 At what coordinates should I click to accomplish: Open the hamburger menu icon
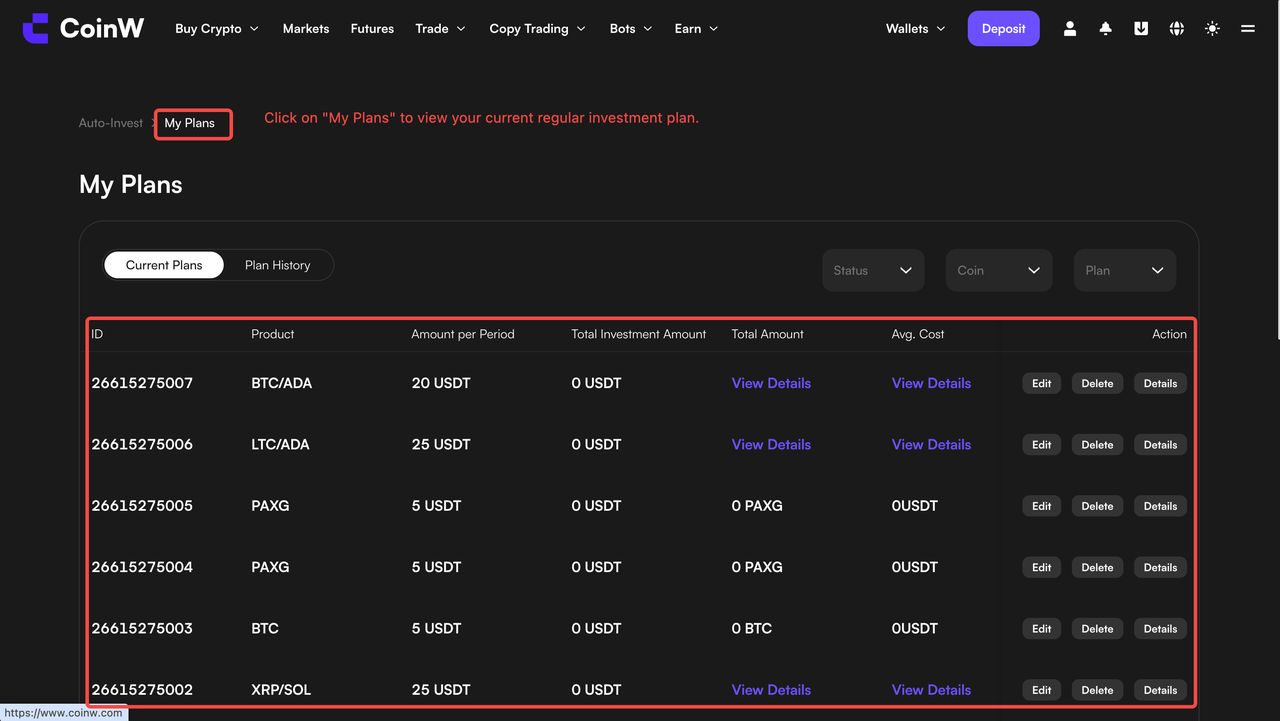1248,29
